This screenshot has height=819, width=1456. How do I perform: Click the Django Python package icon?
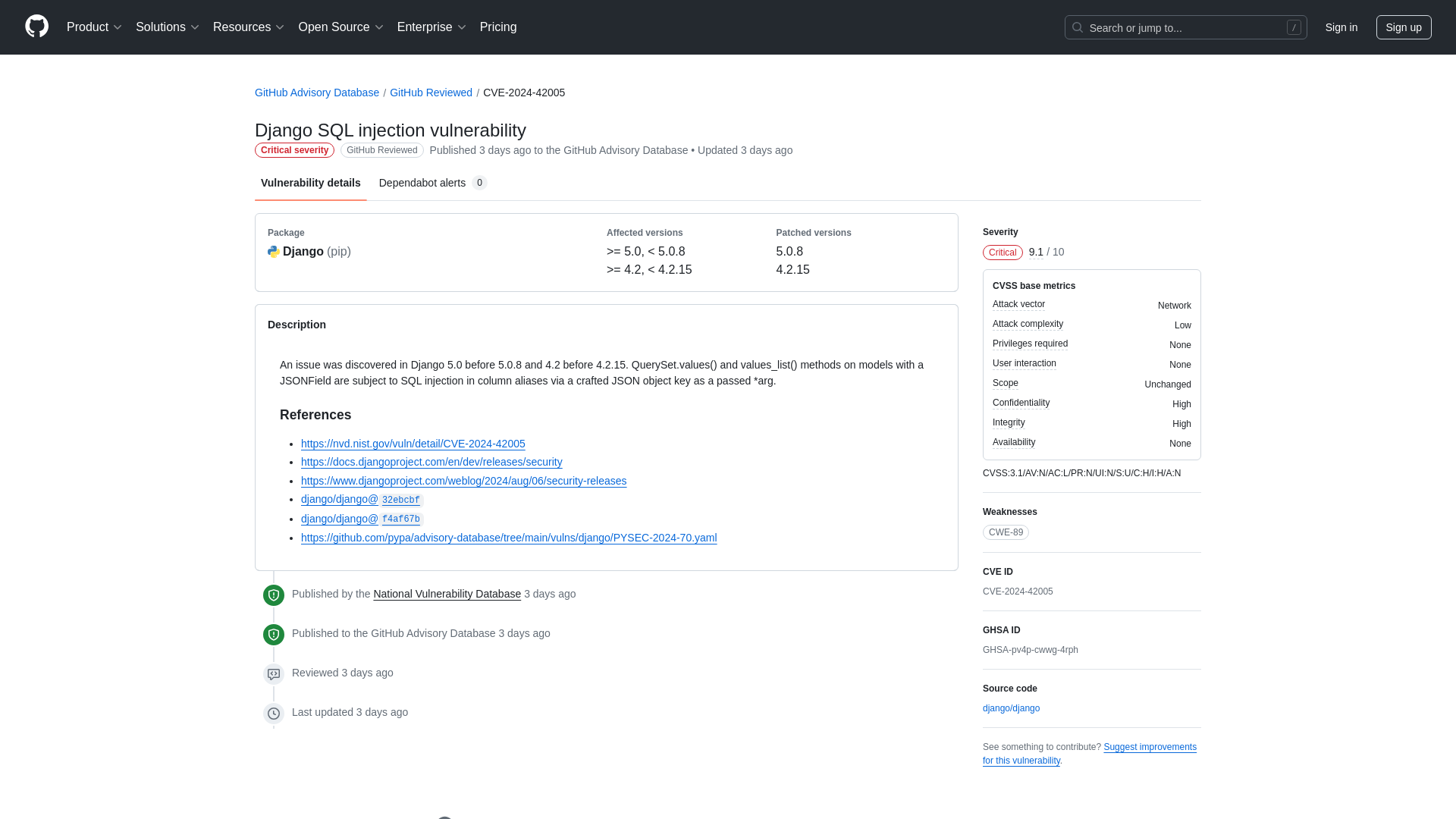tap(274, 252)
